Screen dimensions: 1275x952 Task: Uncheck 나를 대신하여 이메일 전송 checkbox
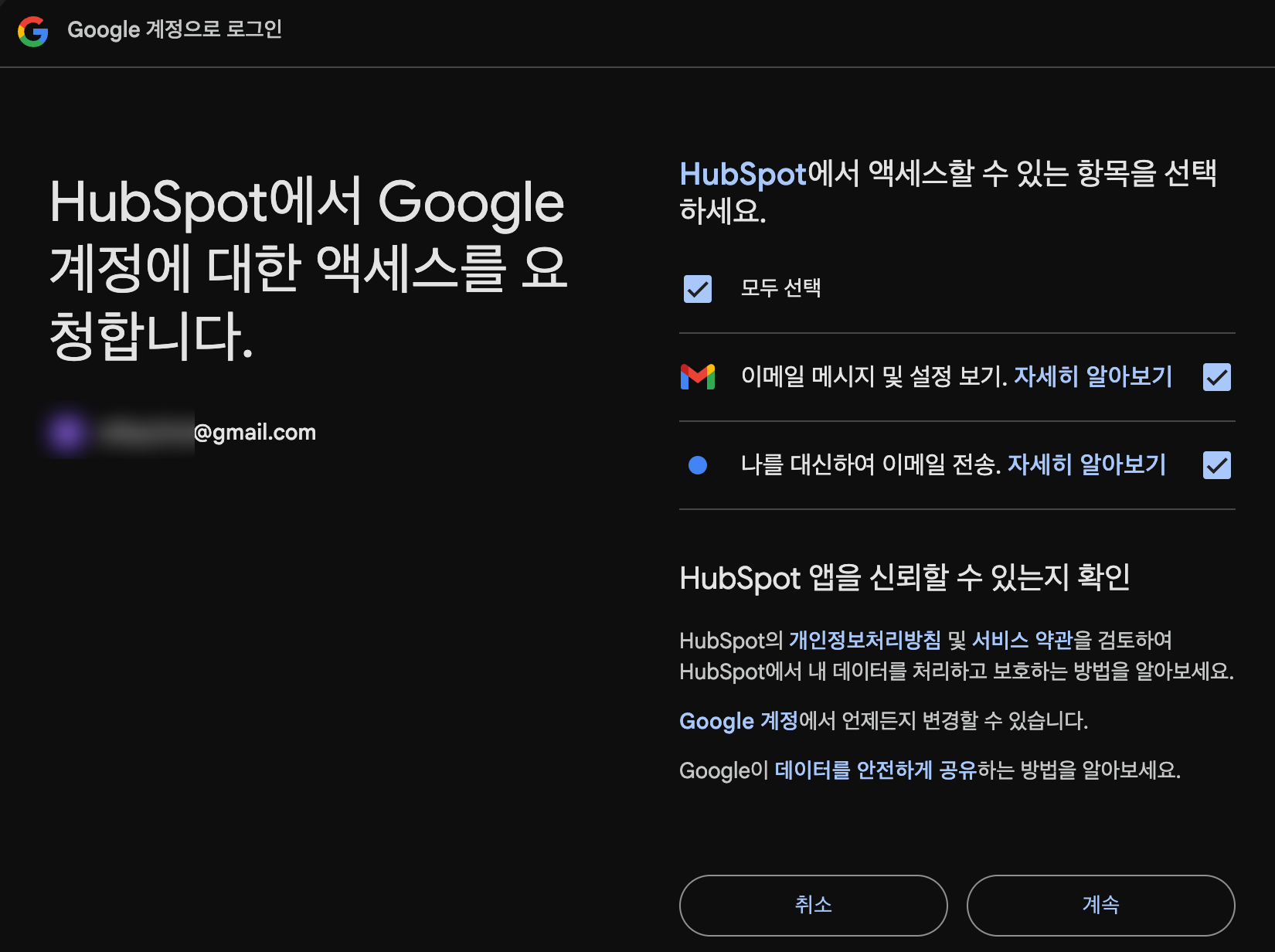(x=1217, y=465)
